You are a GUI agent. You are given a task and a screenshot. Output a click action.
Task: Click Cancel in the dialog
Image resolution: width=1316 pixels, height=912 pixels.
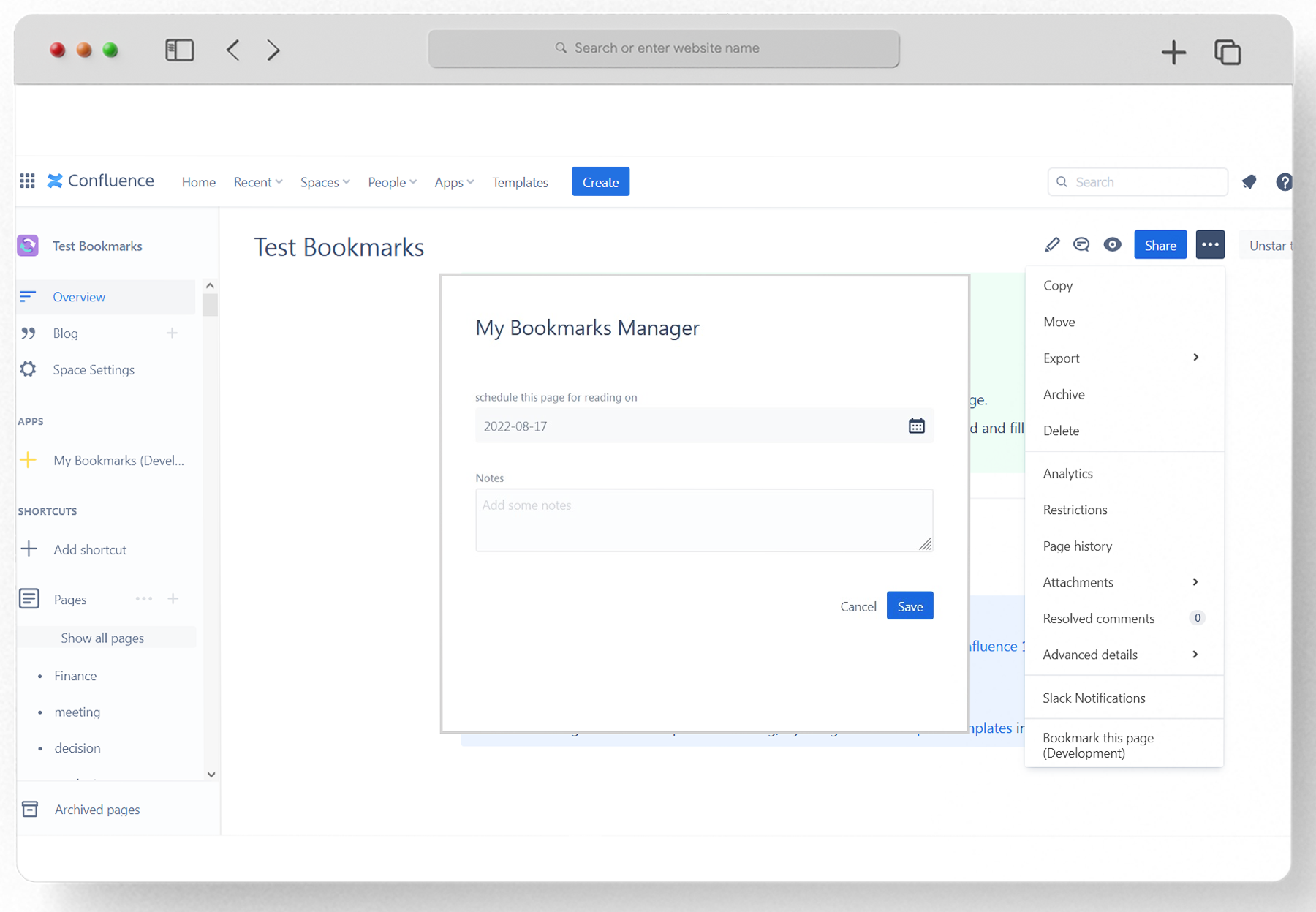(858, 606)
